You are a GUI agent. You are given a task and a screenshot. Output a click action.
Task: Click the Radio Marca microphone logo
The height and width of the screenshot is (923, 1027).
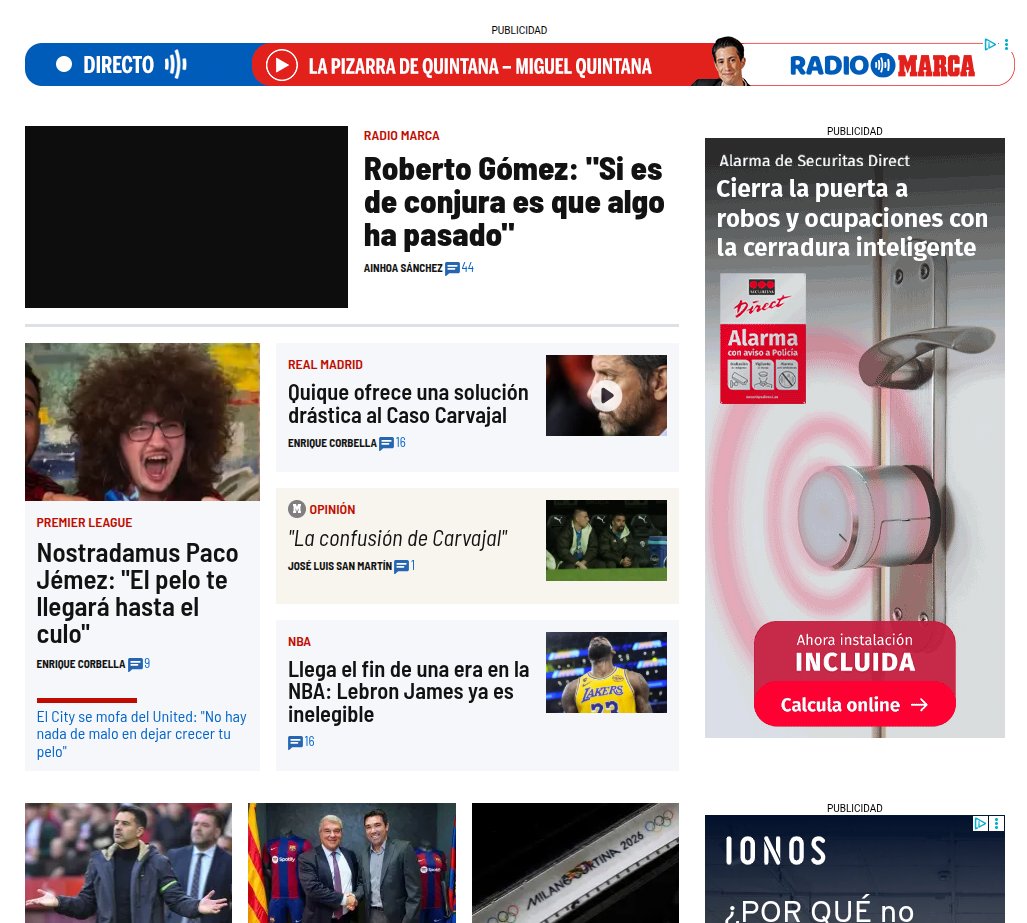pyautogui.click(x=882, y=65)
